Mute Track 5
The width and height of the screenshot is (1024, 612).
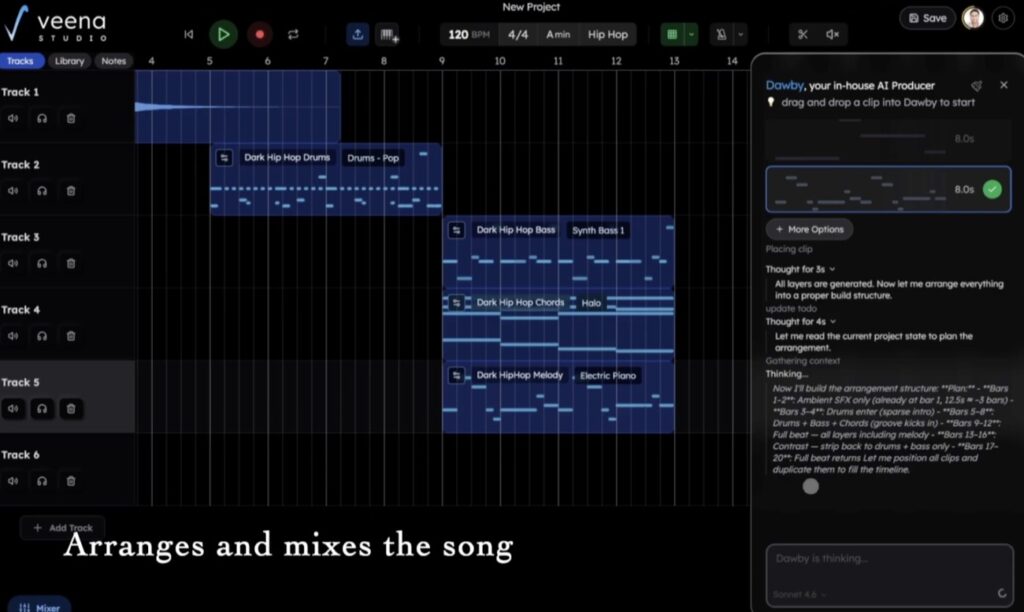click(x=13, y=408)
